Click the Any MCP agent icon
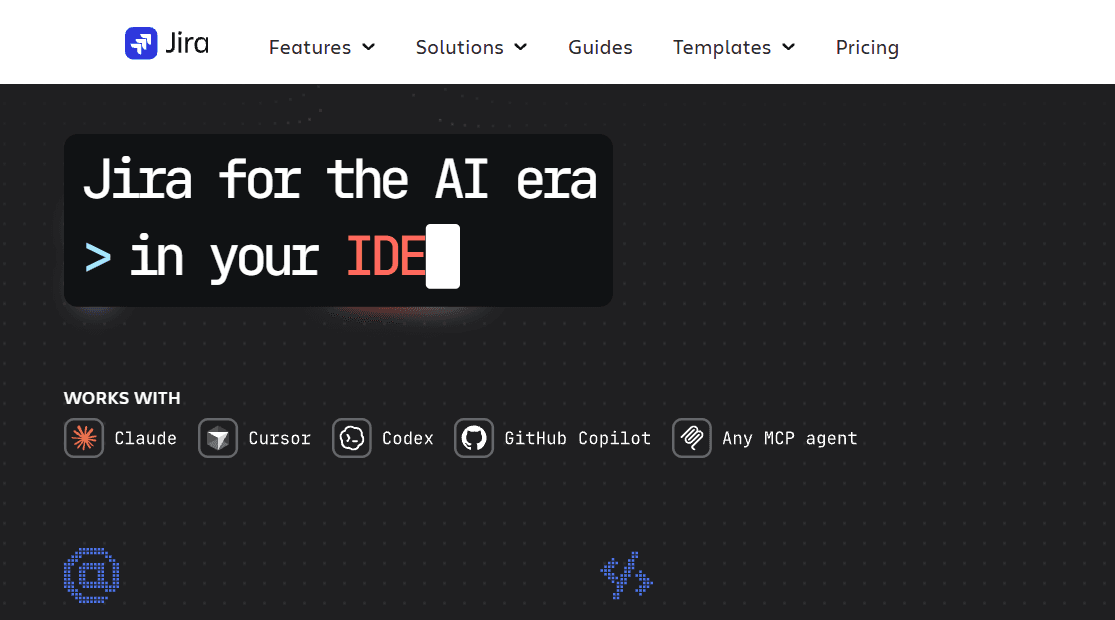Screen dimensions: 1115x620 coord(692,438)
